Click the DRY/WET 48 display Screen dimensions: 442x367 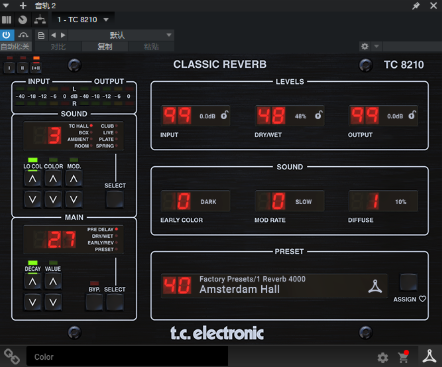pos(290,116)
